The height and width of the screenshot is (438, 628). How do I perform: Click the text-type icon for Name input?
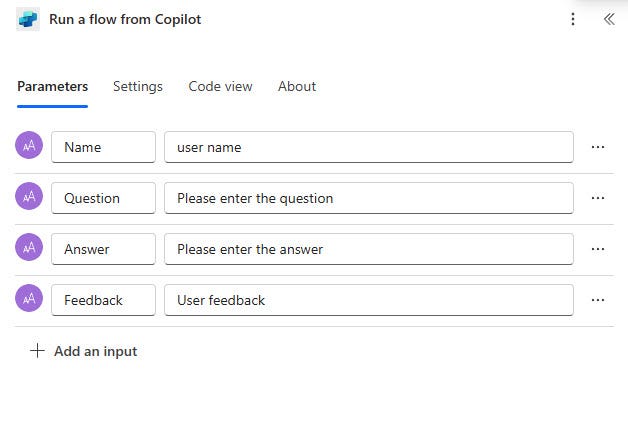coord(29,145)
